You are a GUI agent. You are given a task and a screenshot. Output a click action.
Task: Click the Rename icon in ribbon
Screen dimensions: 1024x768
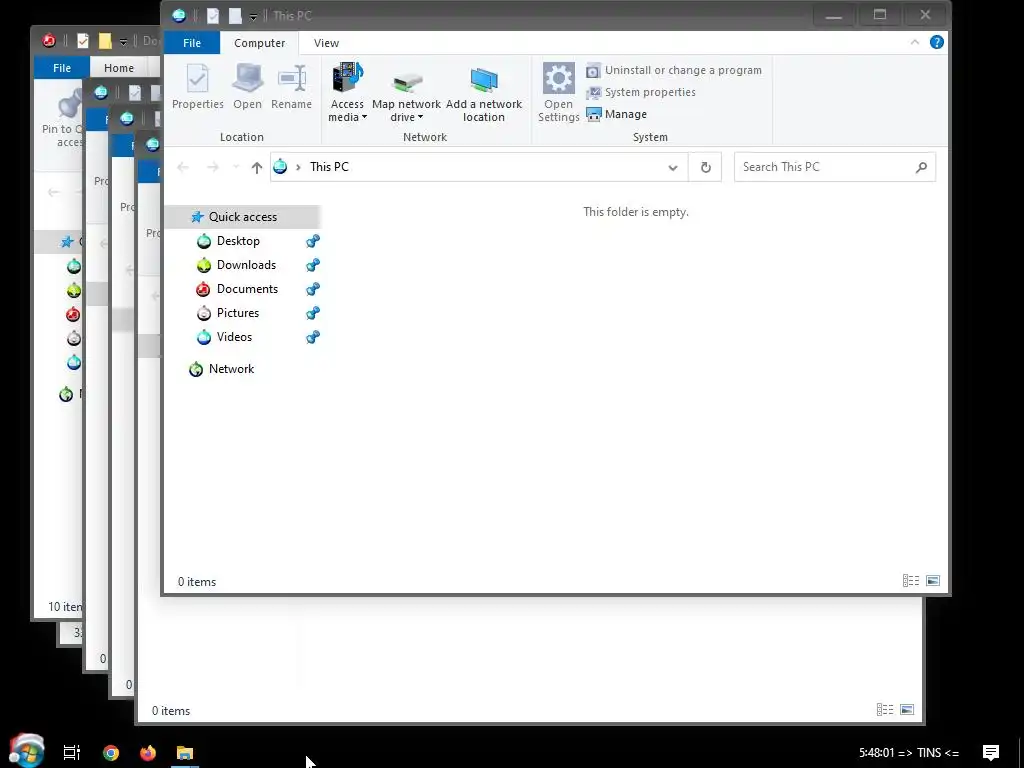point(291,78)
